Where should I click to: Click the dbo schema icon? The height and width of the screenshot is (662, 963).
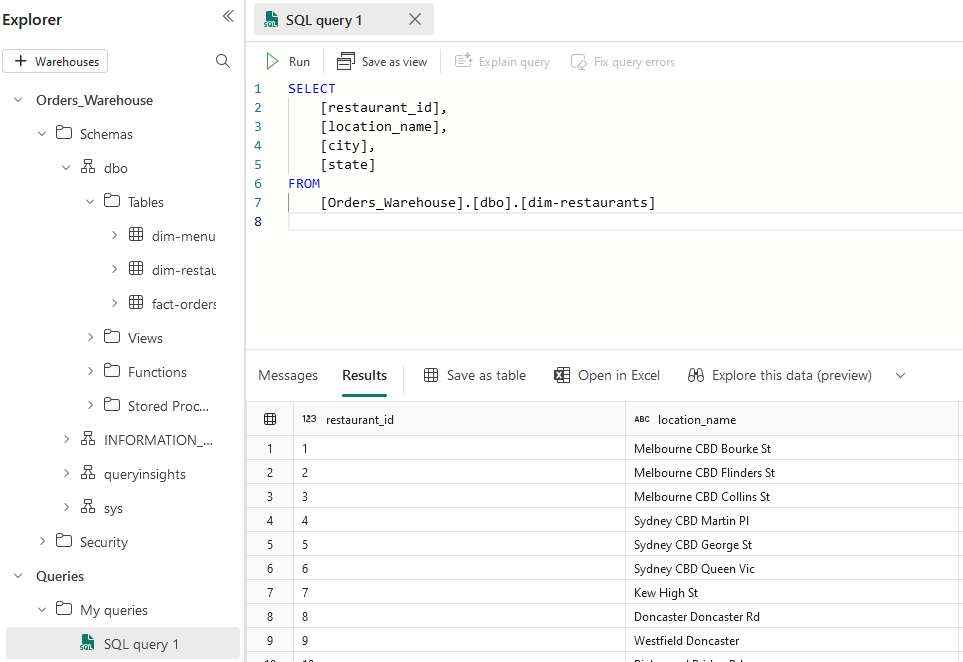point(88,167)
